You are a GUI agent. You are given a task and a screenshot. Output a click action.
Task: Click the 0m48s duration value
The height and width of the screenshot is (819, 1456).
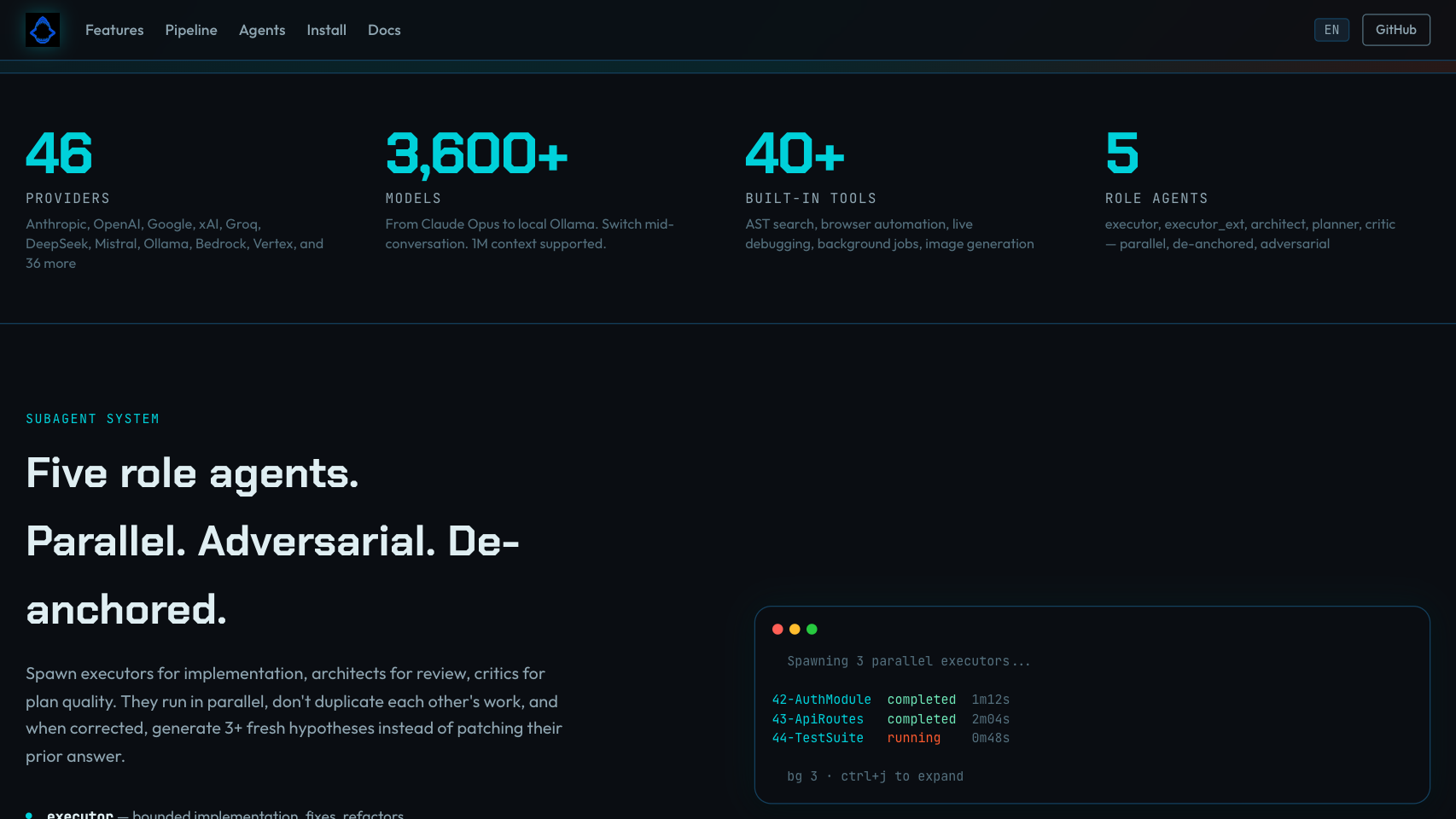pos(991,738)
